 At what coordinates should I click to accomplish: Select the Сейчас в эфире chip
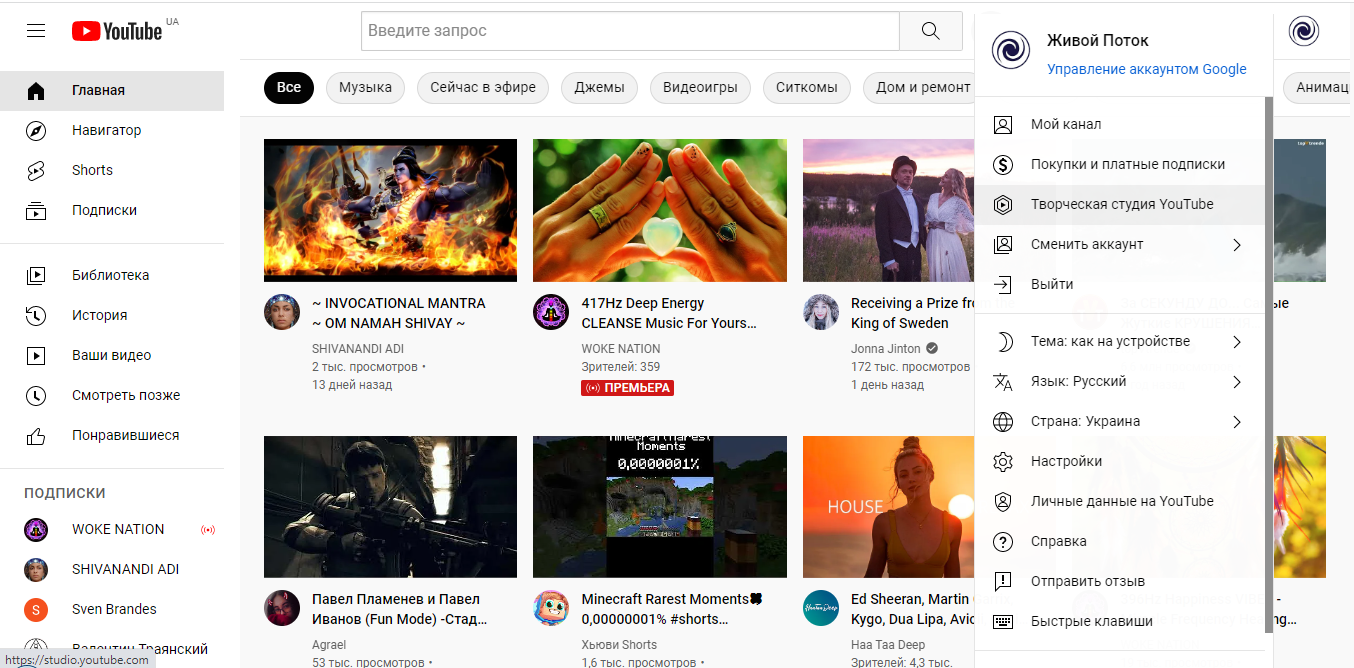coord(483,87)
